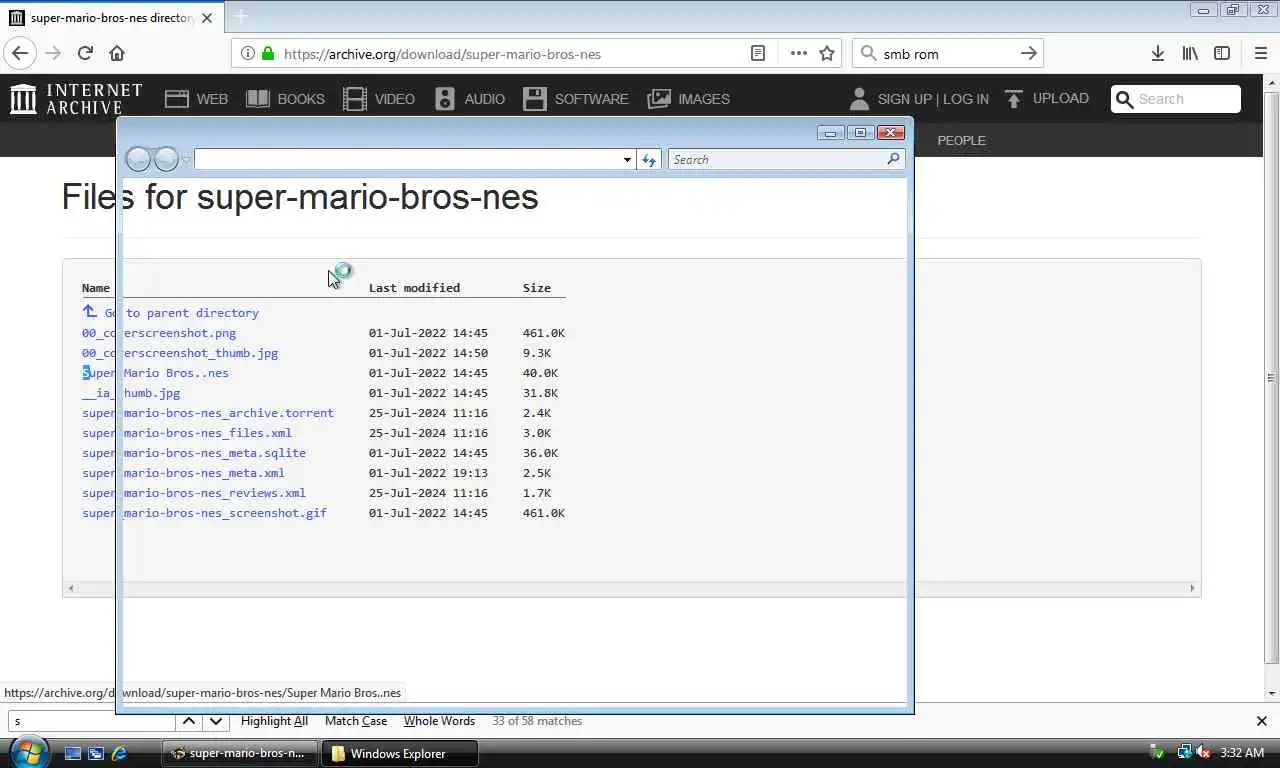Switch to Windows Explorer taskbar button
The width and height of the screenshot is (1280, 768).
pyautogui.click(x=399, y=753)
